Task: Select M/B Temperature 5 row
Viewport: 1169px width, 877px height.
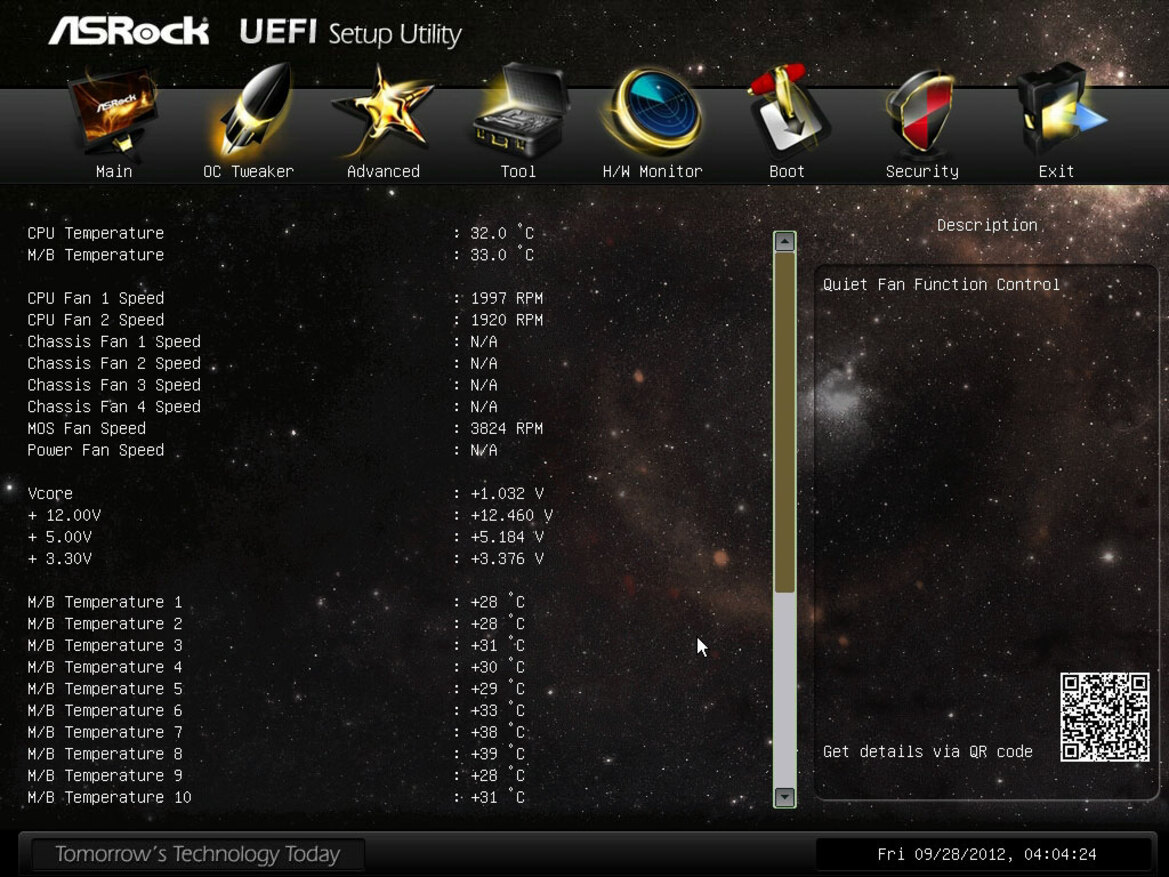Action: pos(277,688)
